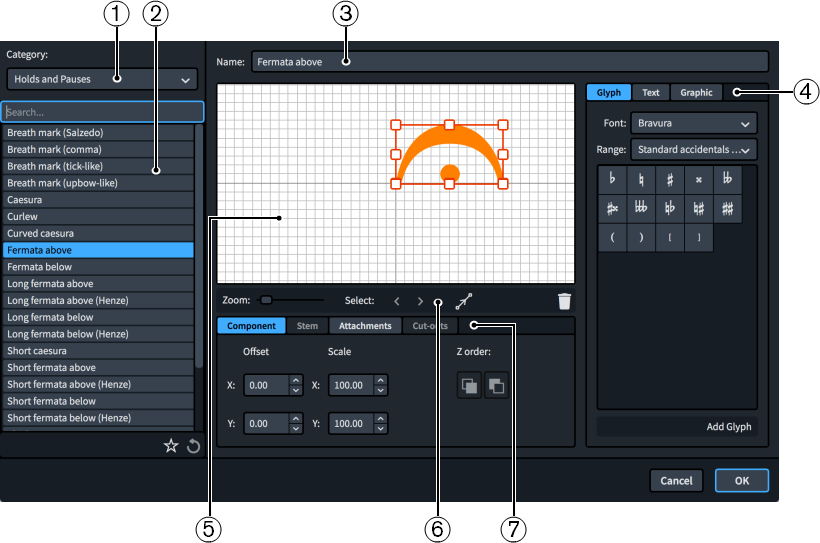Select Long fermata above (Henze)
The height and width of the screenshot is (543, 820).
[x=98, y=300]
